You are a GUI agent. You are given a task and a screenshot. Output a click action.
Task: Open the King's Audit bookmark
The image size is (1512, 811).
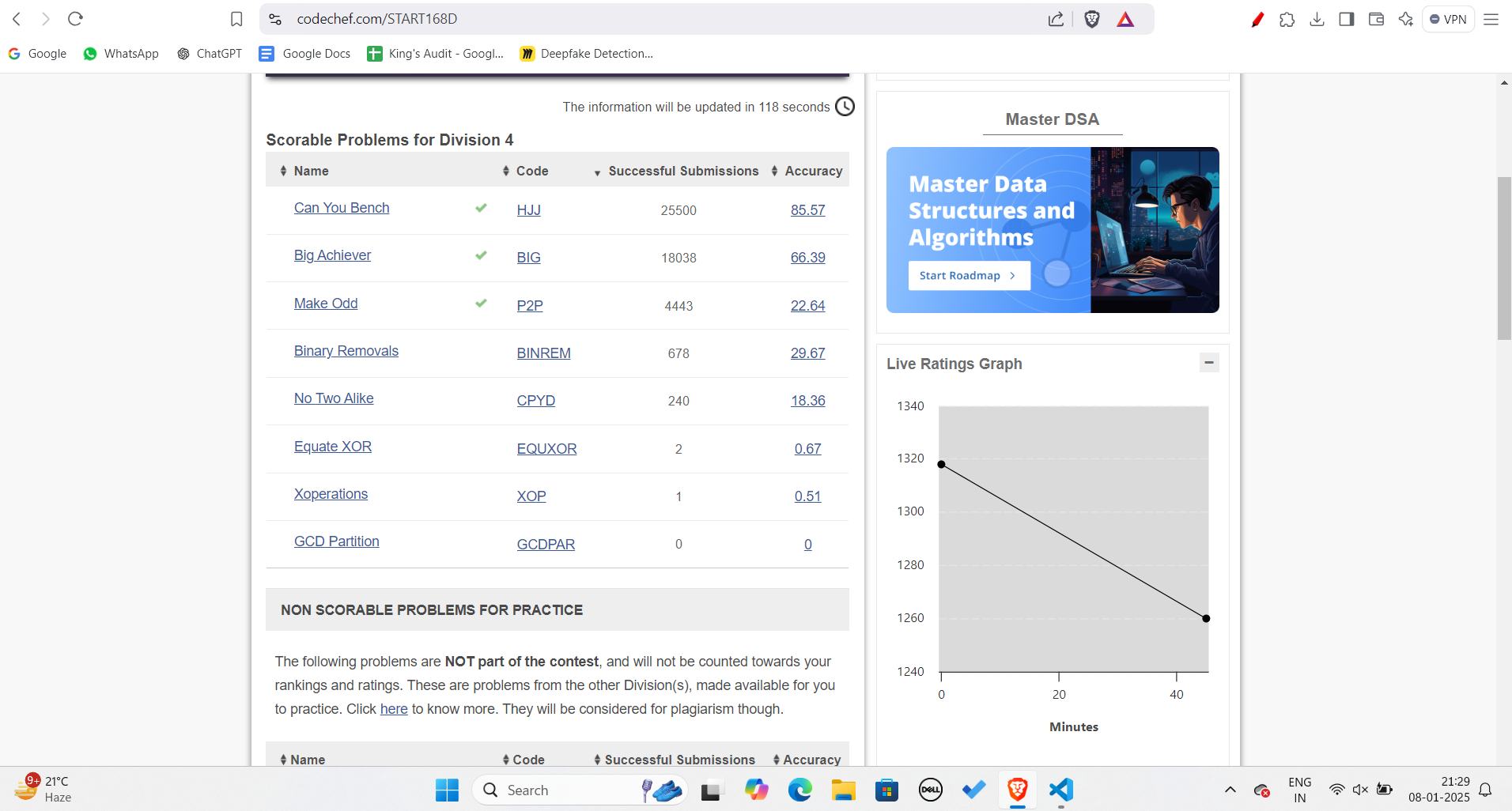pos(436,54)
